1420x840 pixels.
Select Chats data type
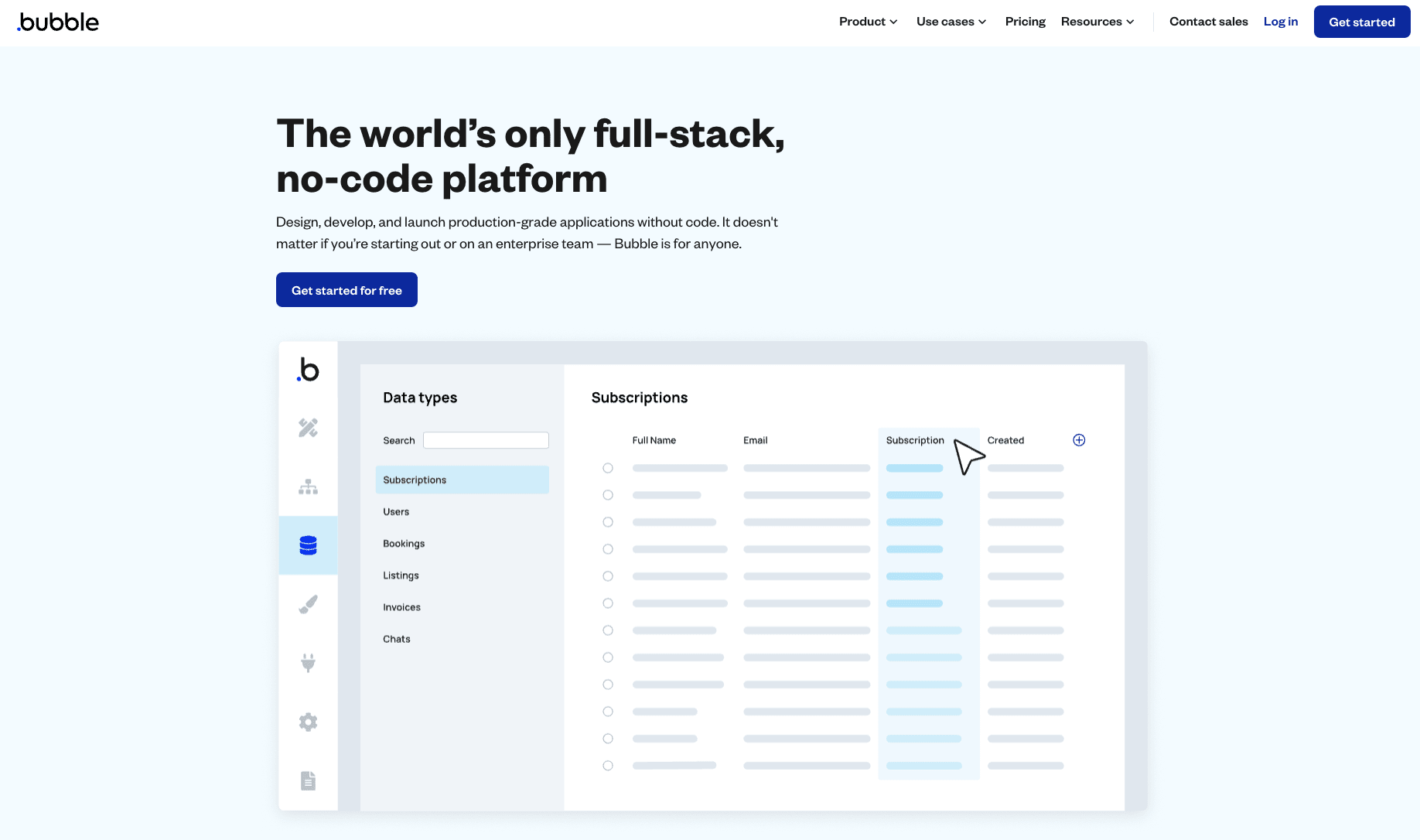(396, 639)
